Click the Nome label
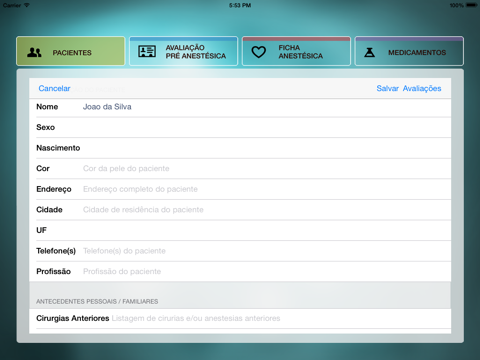The image size is (480, 360). tap(47, 107)
